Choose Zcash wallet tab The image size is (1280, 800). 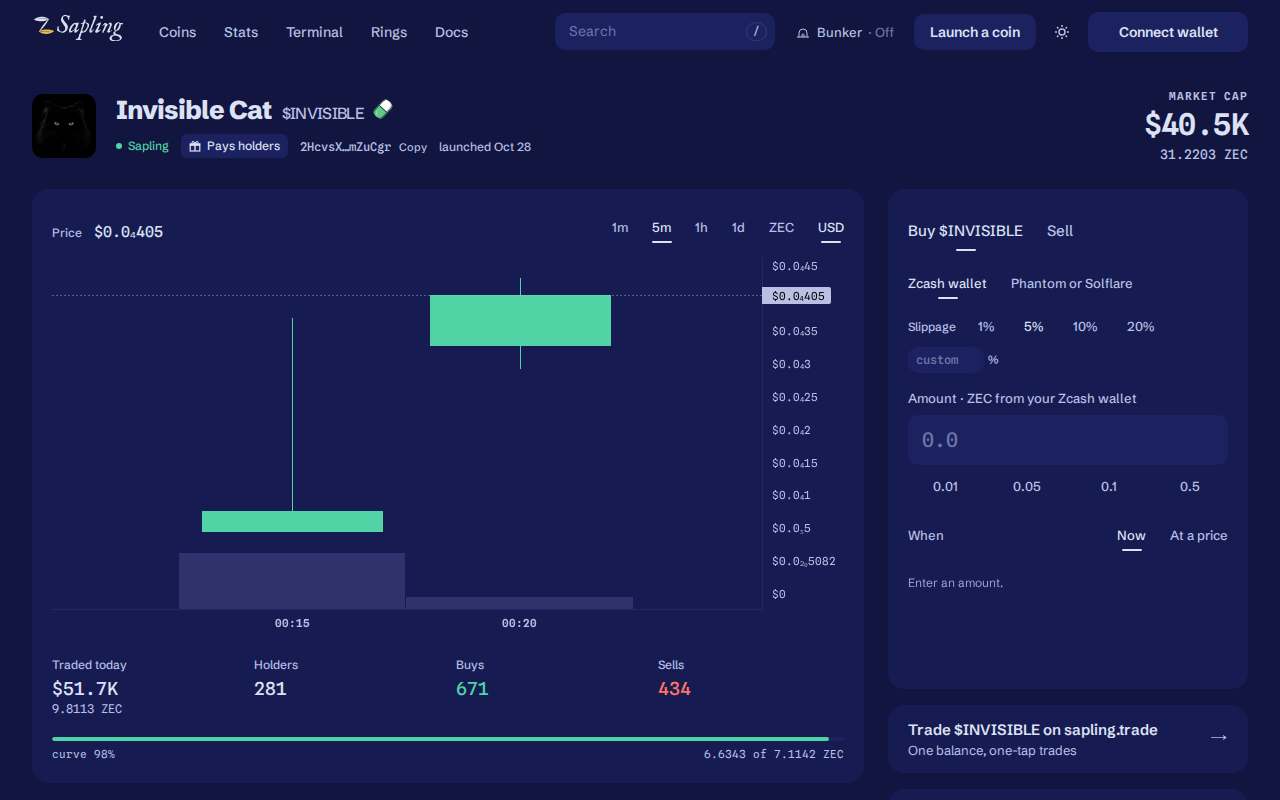947,284
